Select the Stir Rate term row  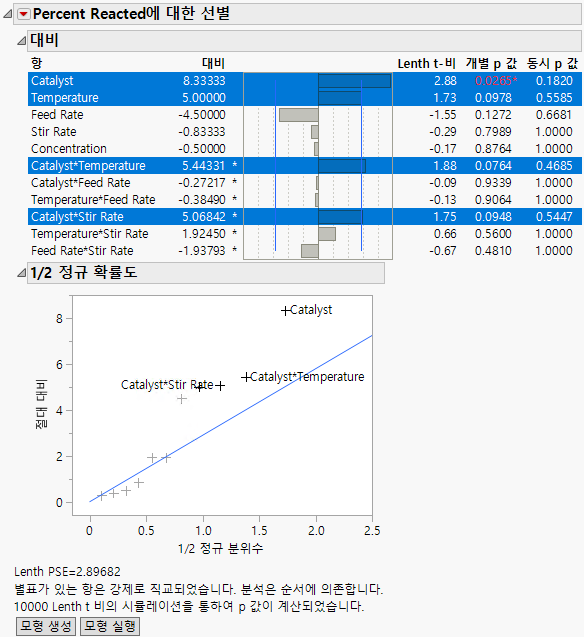click(305, 132)
